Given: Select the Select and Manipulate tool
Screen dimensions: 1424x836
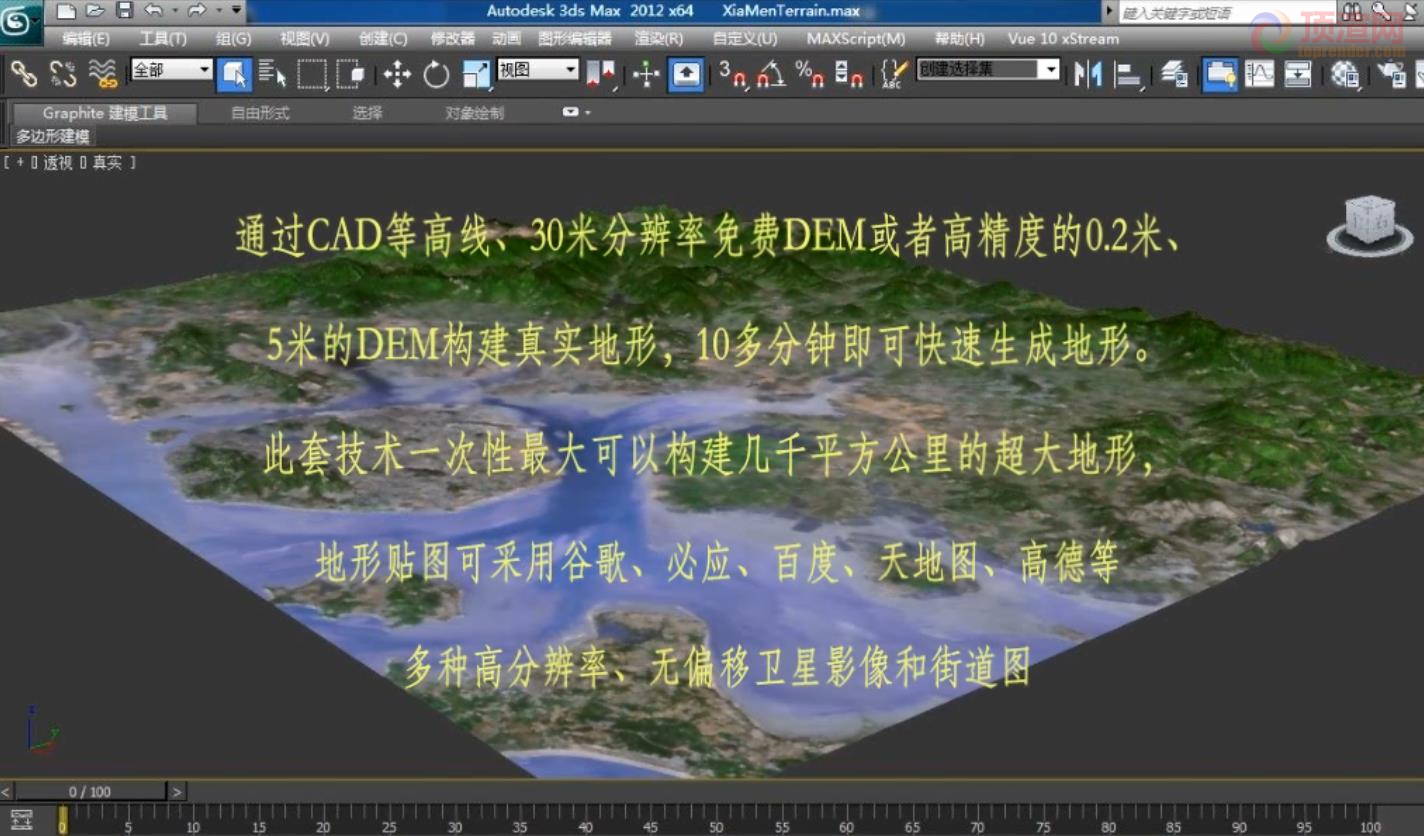Looking at the screenshot, I should pyautogui.click(x=646, y=74).
